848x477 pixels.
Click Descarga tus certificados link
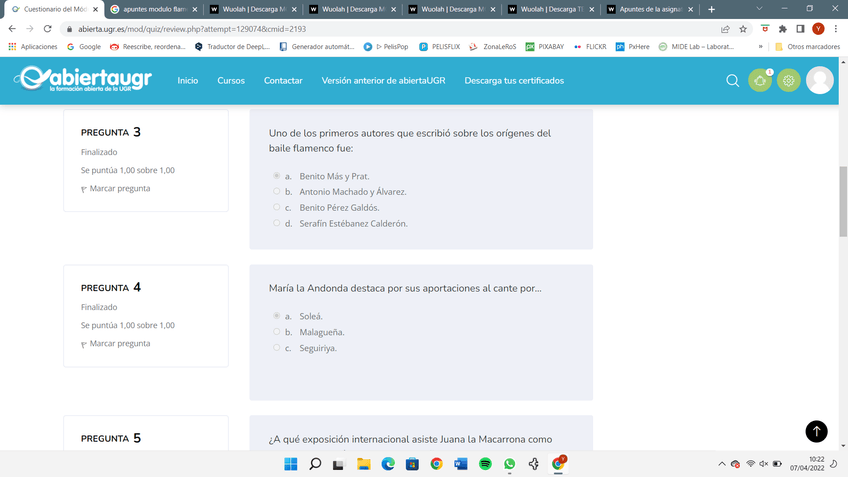514,81
